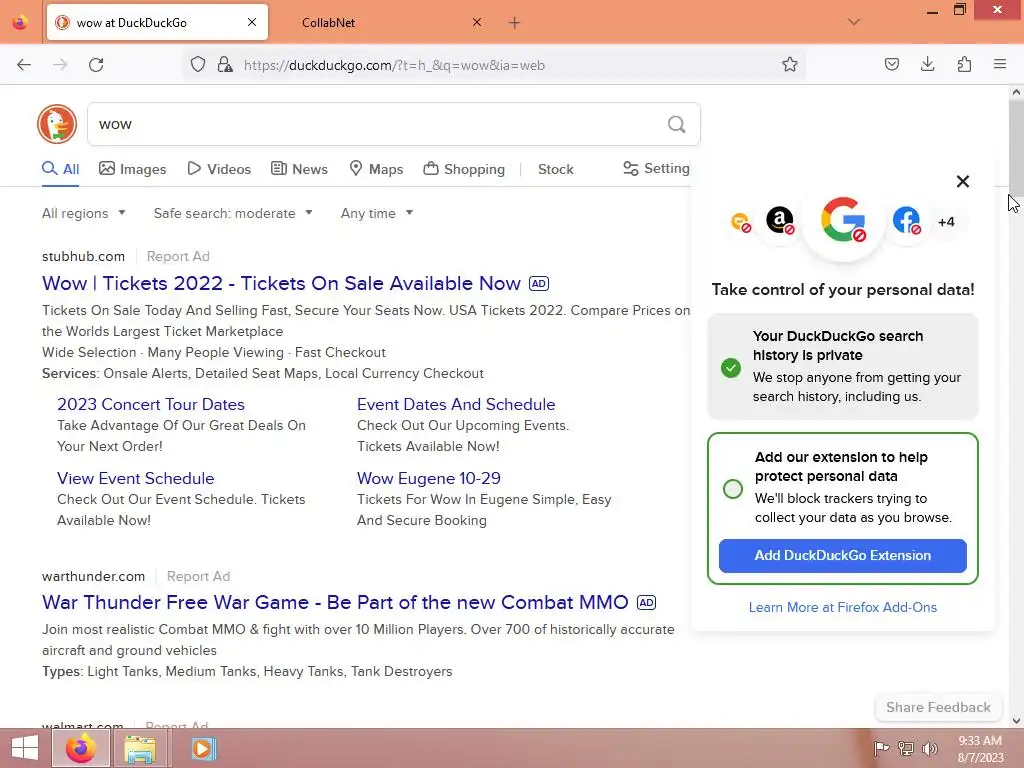Open the search Settings menu
Viewport: 1024px width, 768px height.
(x=656, y=168)
